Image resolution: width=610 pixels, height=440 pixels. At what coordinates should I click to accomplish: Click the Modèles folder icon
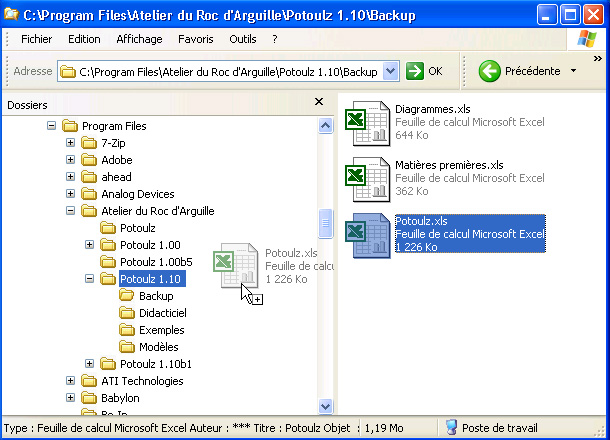click(x=127, y=347)
